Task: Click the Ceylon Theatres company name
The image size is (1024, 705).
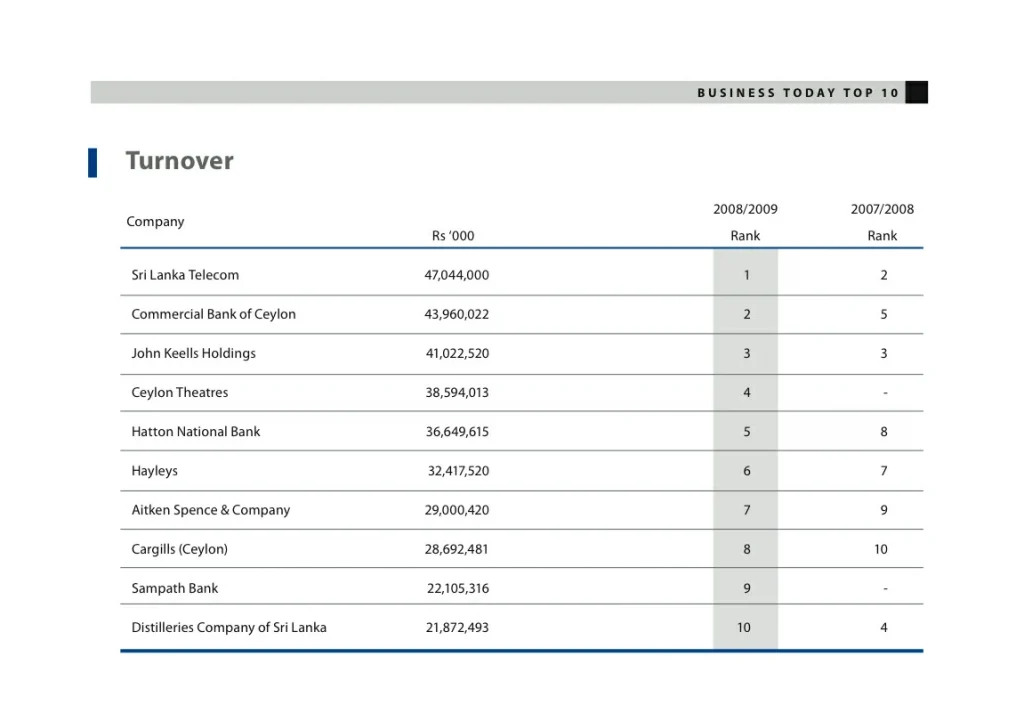Action: (180, 392)
